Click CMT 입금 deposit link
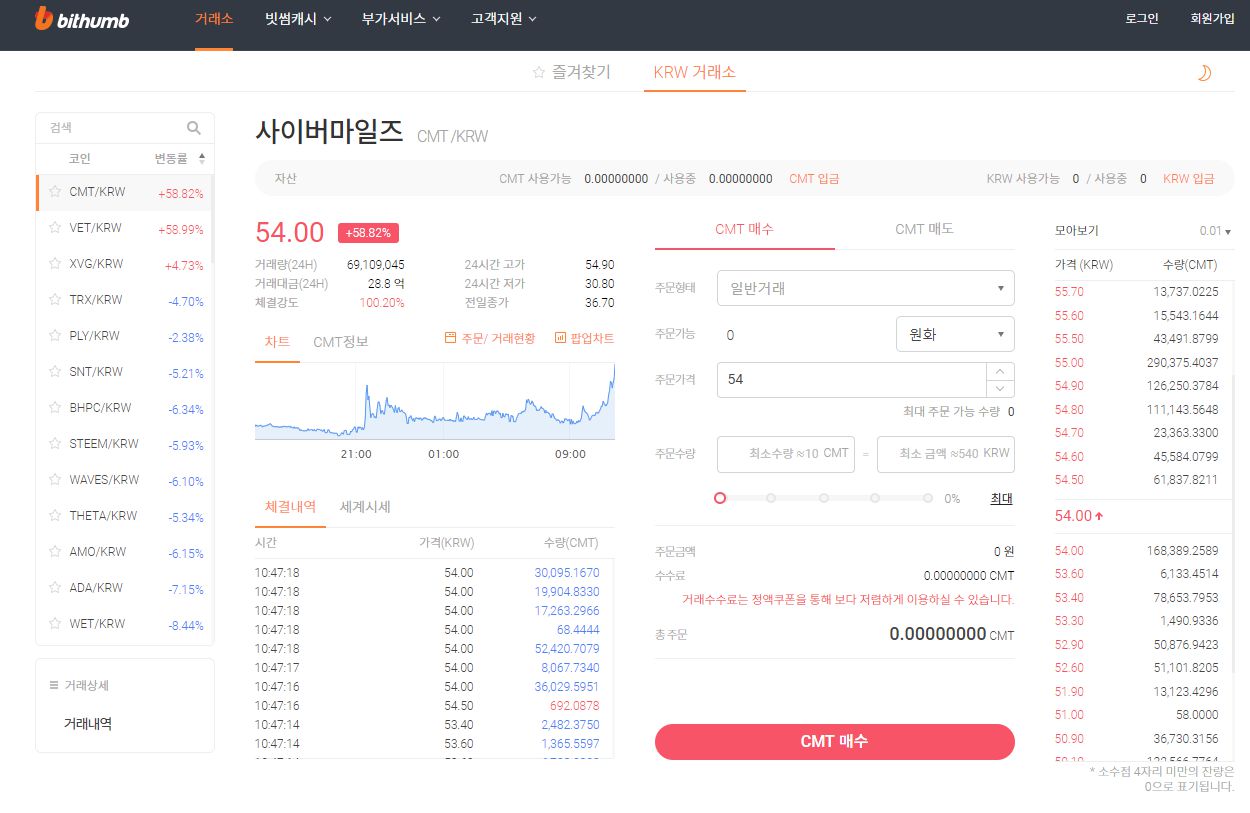1250x813 pixels. click(x=814, y=179)
